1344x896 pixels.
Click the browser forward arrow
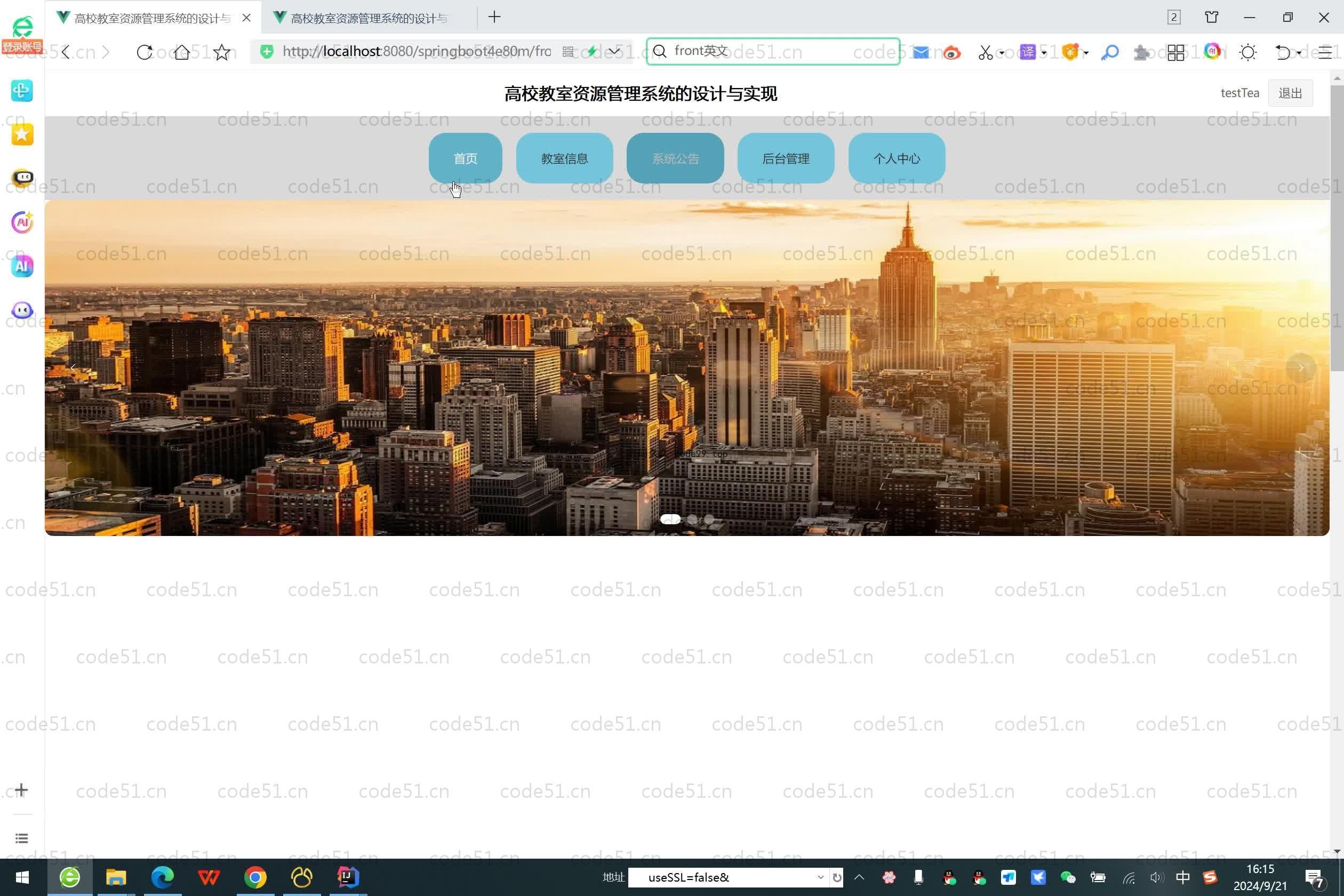(106, 52)
